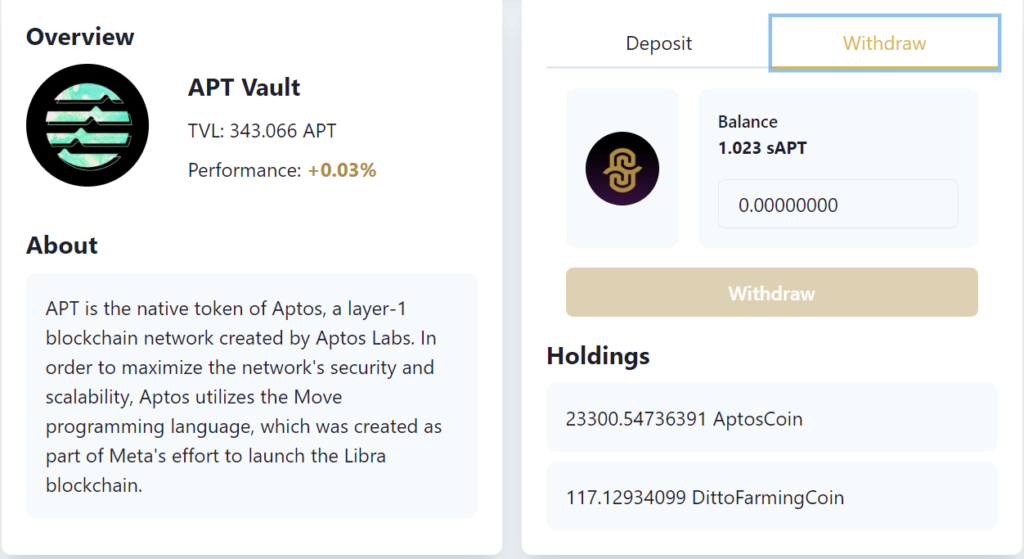Click the +0.03% performance value
Image resolution: width=1024 pixels, height=559 pixels.
(x=342, y=171)
